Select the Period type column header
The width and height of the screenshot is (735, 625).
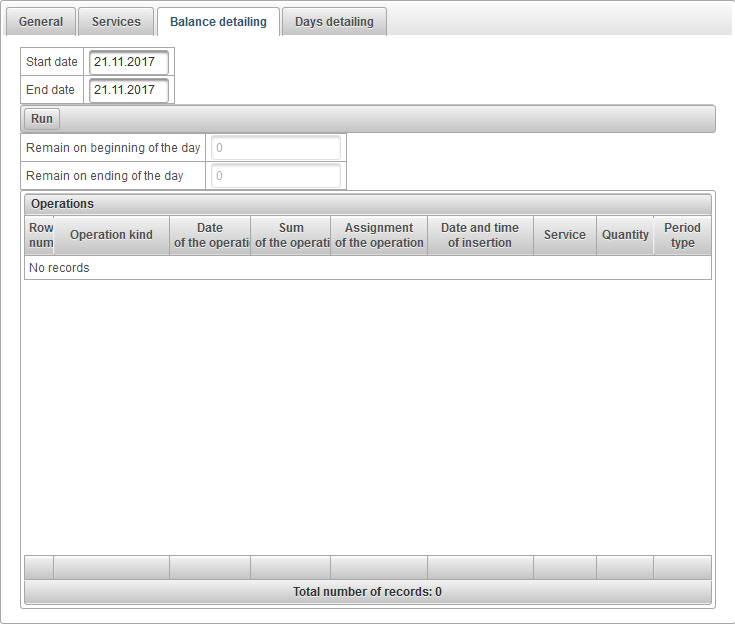[x=682, y=235]
